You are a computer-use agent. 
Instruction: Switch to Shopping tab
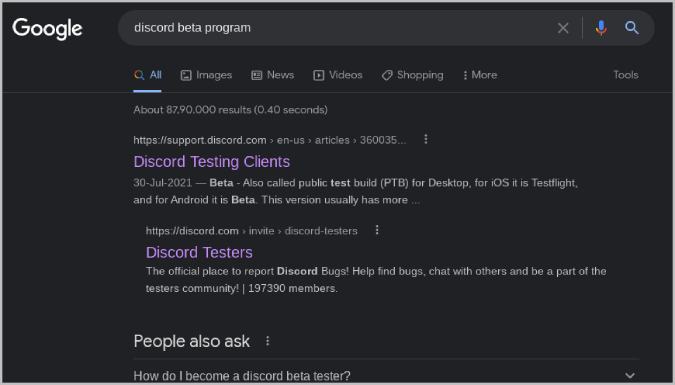412,75
